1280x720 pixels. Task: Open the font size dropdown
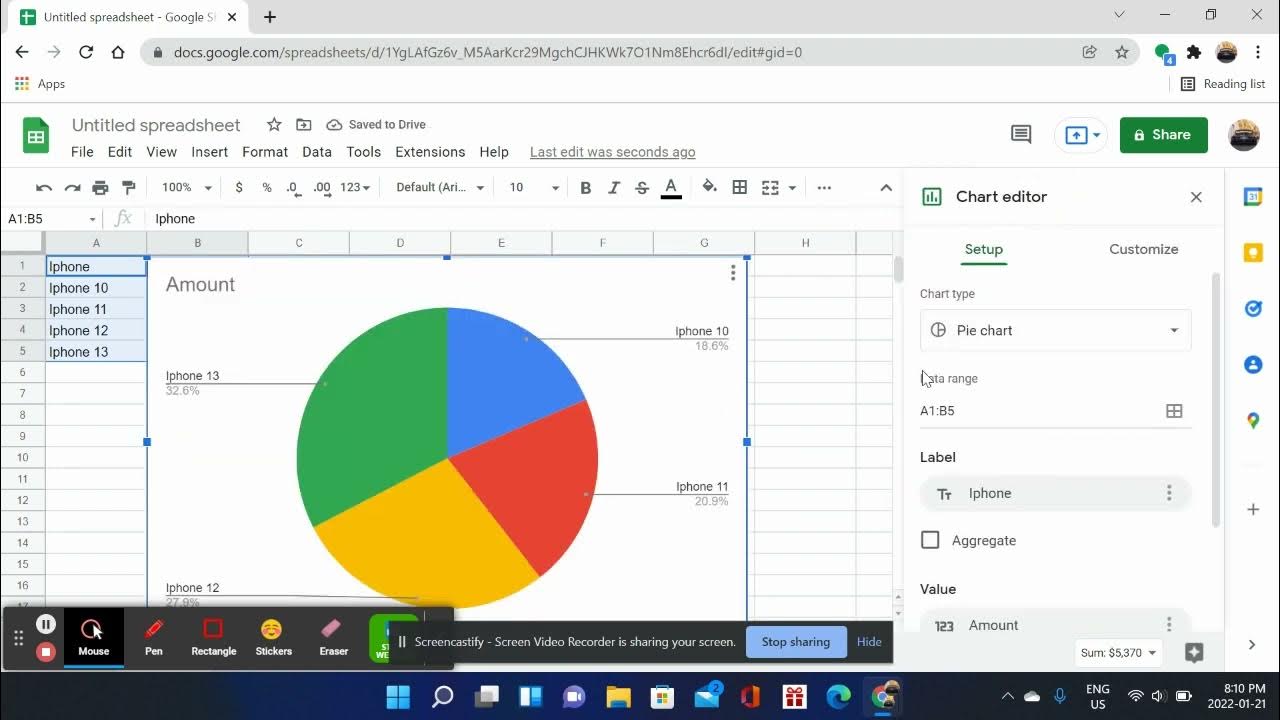coord(535,187)
